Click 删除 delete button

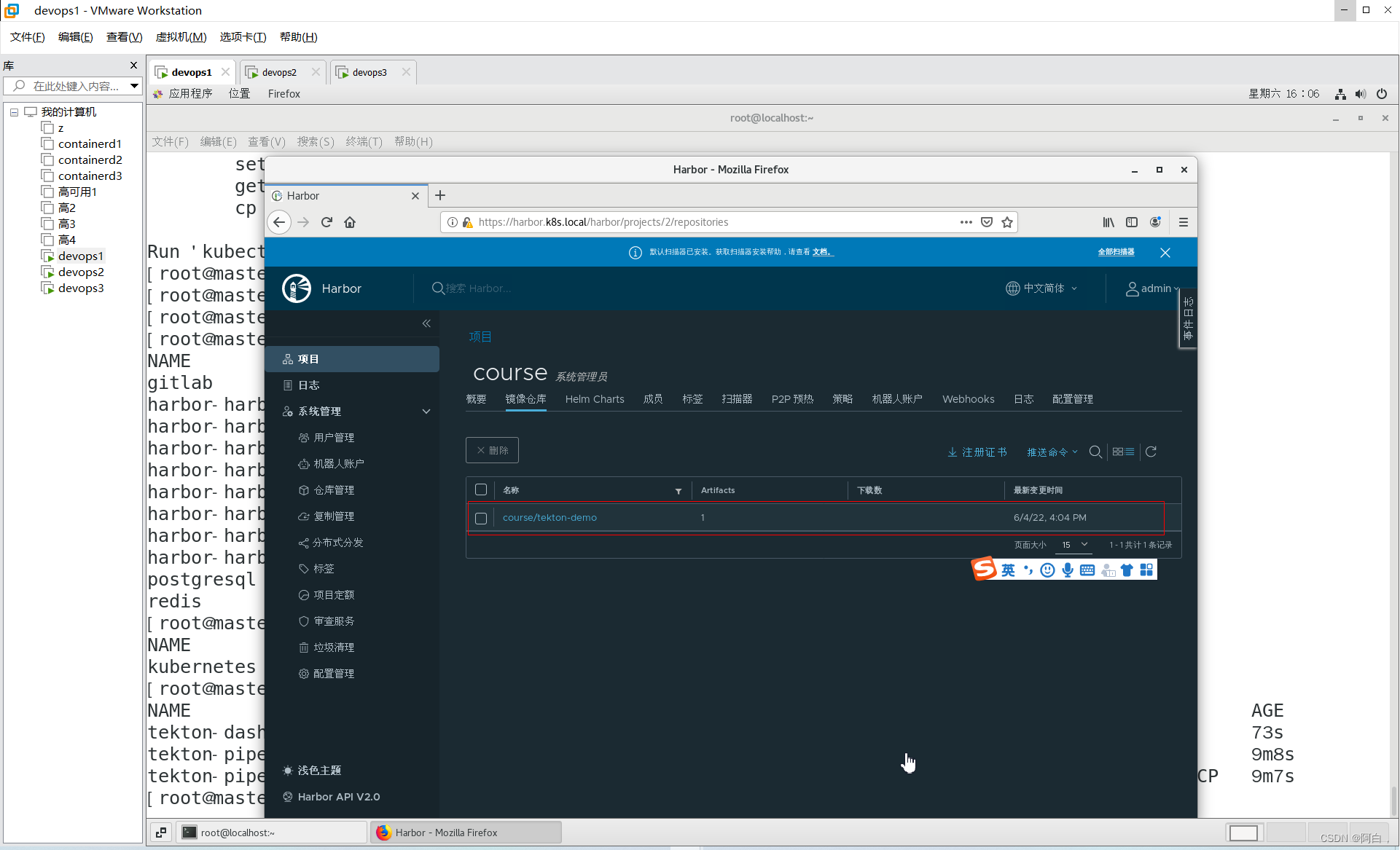492,450
